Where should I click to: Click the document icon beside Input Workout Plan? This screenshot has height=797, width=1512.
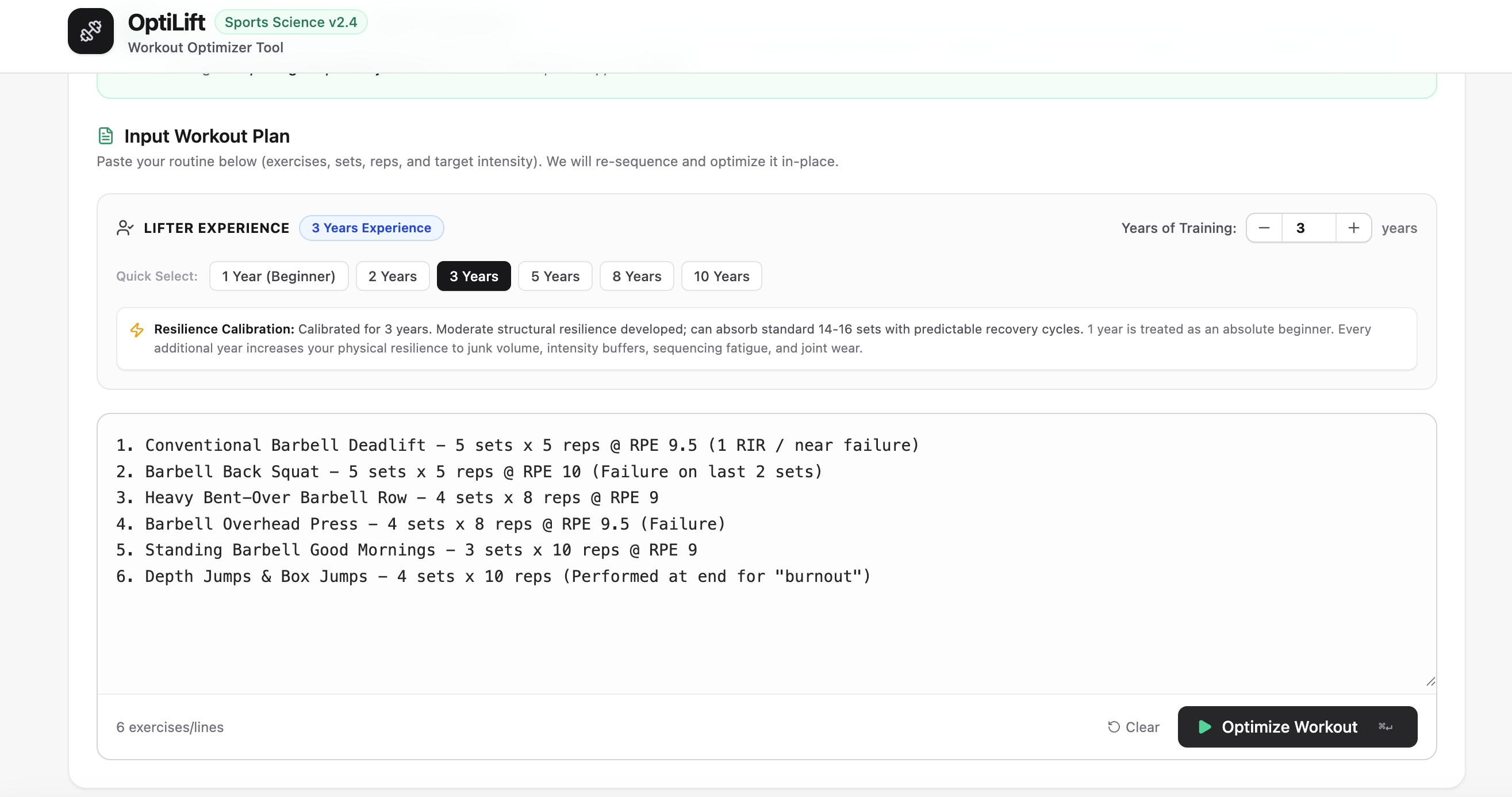coord(106,136)
